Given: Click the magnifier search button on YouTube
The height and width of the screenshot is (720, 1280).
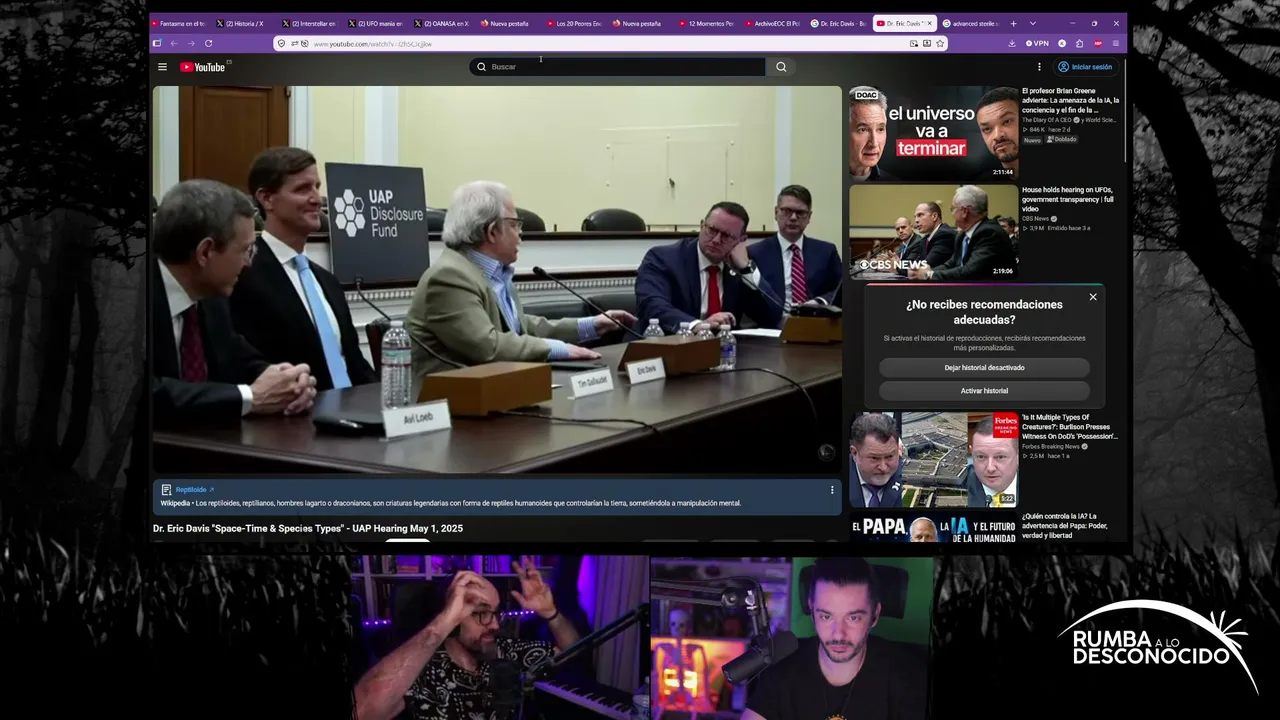Looking at the screenshot, I should [x=781, y=67].
